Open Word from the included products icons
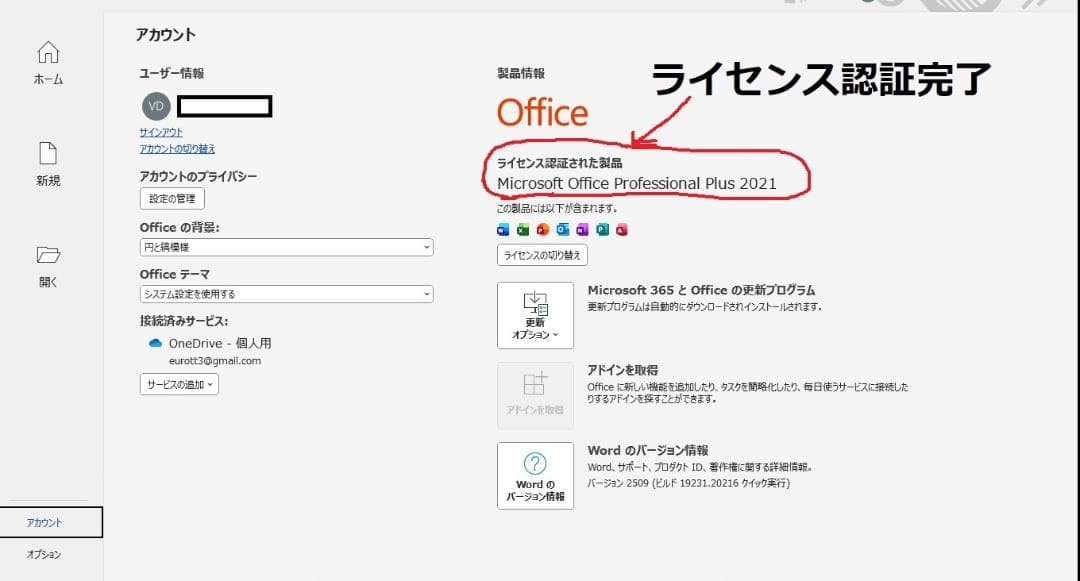This screenshot has width=1080, height=581. (x=503, y=230)
